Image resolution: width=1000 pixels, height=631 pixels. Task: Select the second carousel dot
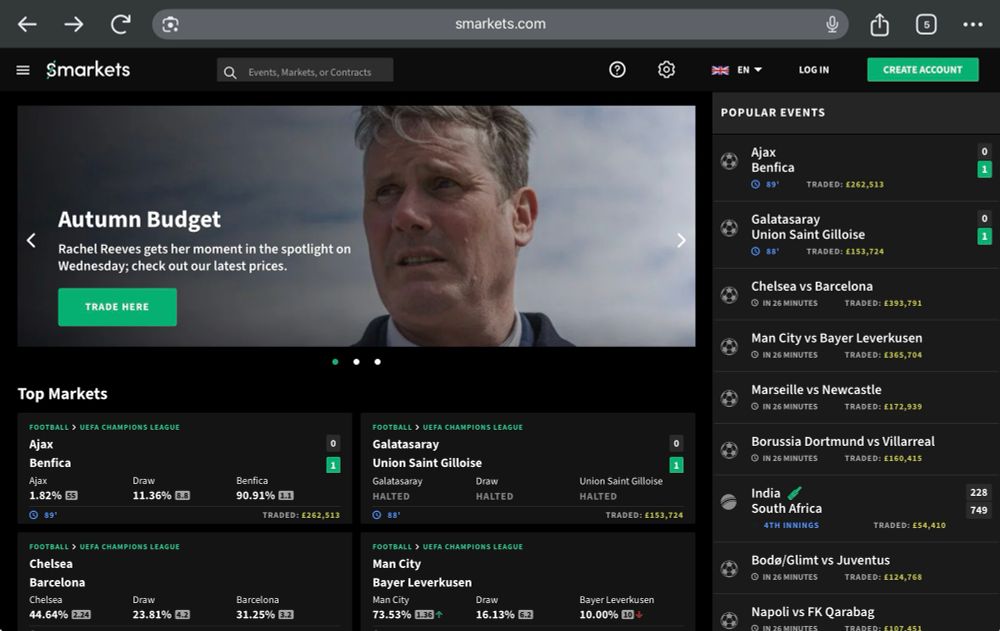(x=357, y=362)
